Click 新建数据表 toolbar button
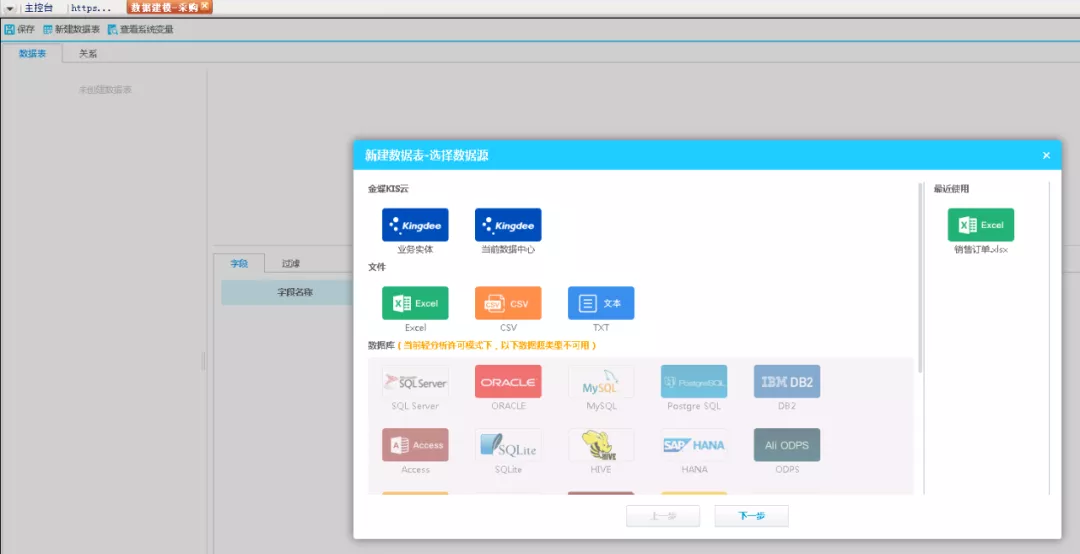This screenshot has height=554, width=1080. 72,29
